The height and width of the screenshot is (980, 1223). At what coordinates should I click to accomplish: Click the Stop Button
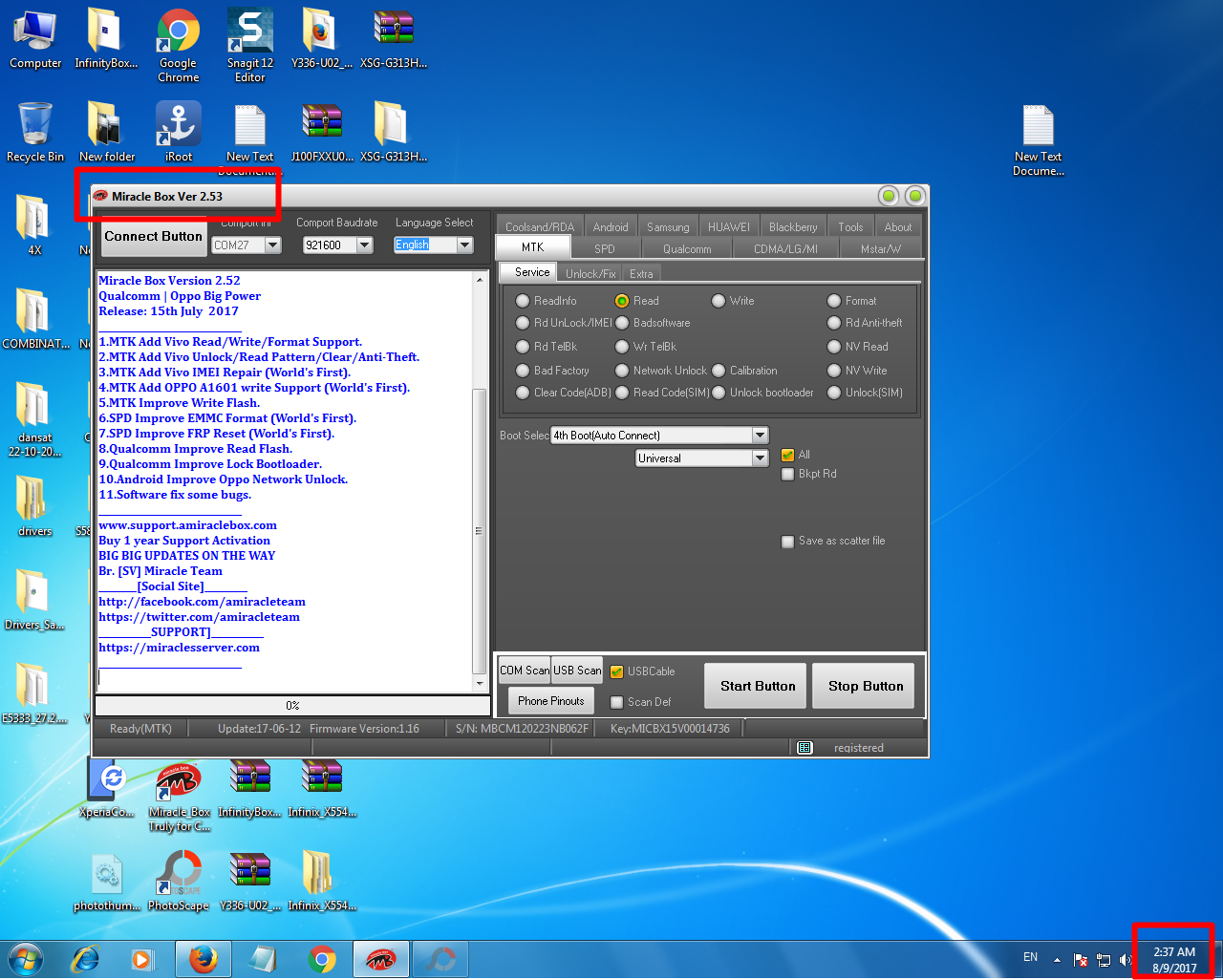pyautogui.click(x=866, y=686)
